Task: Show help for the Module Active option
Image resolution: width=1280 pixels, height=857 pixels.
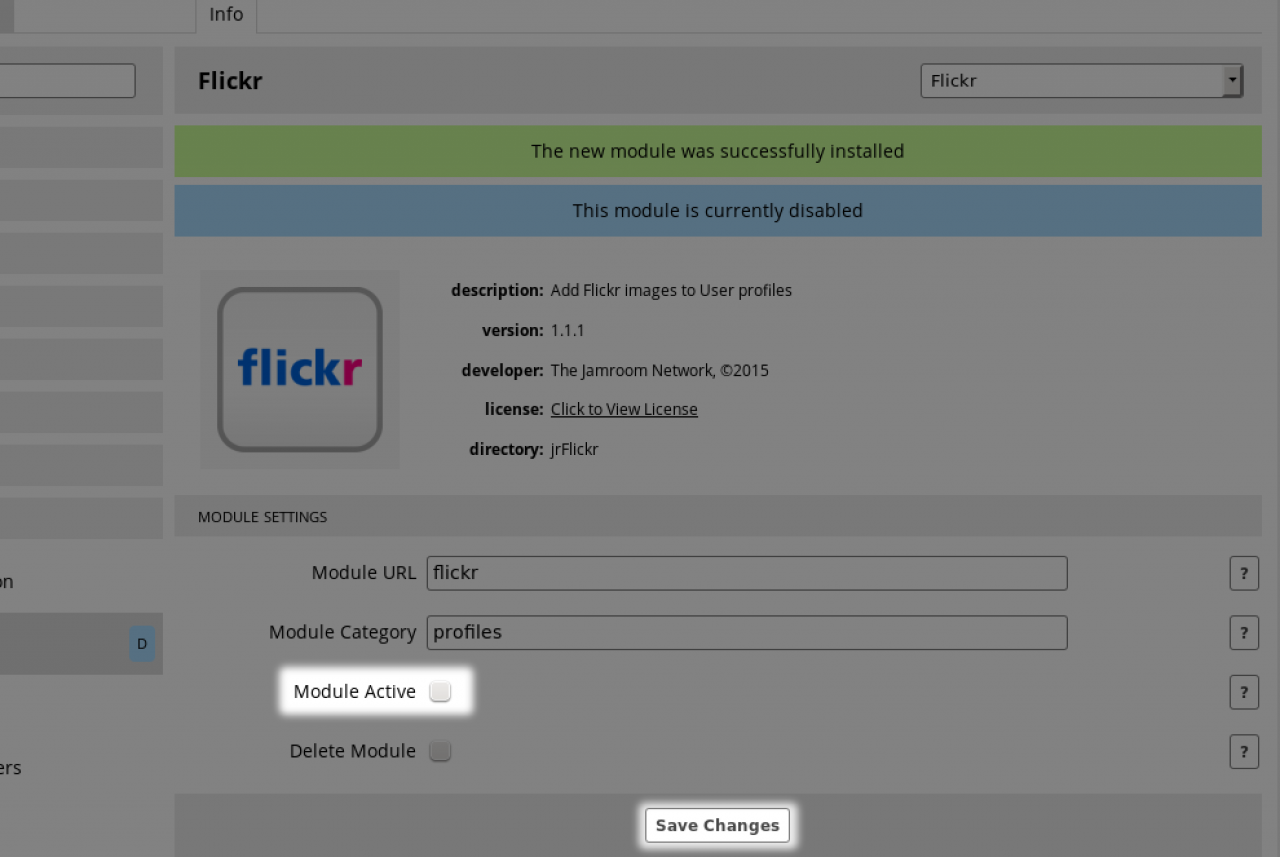Action: (x=1244, y=692)
